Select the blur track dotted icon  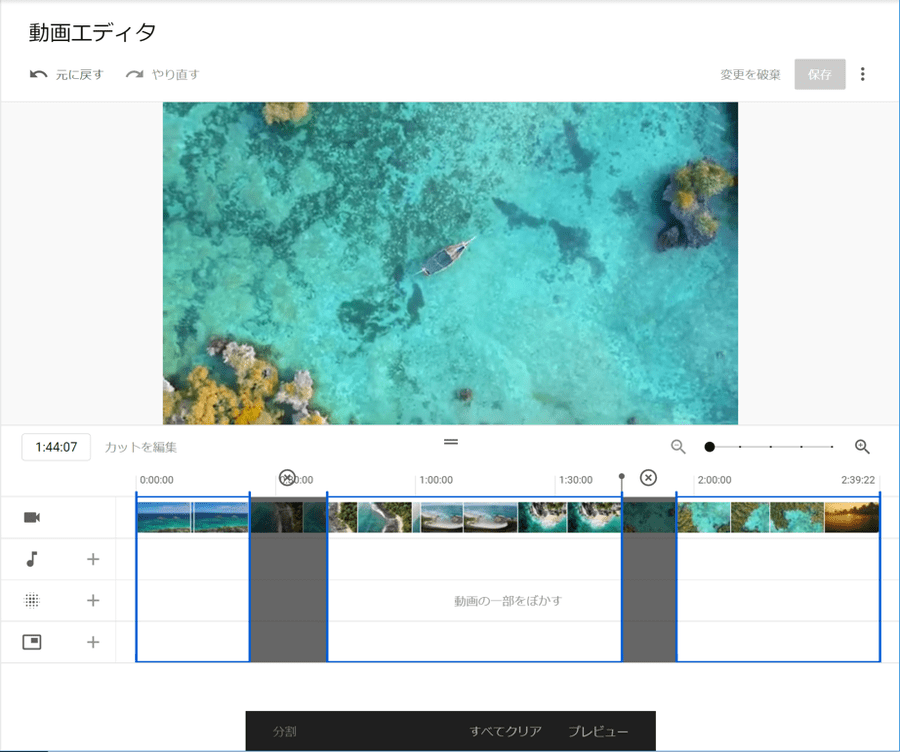pos(32,601)
